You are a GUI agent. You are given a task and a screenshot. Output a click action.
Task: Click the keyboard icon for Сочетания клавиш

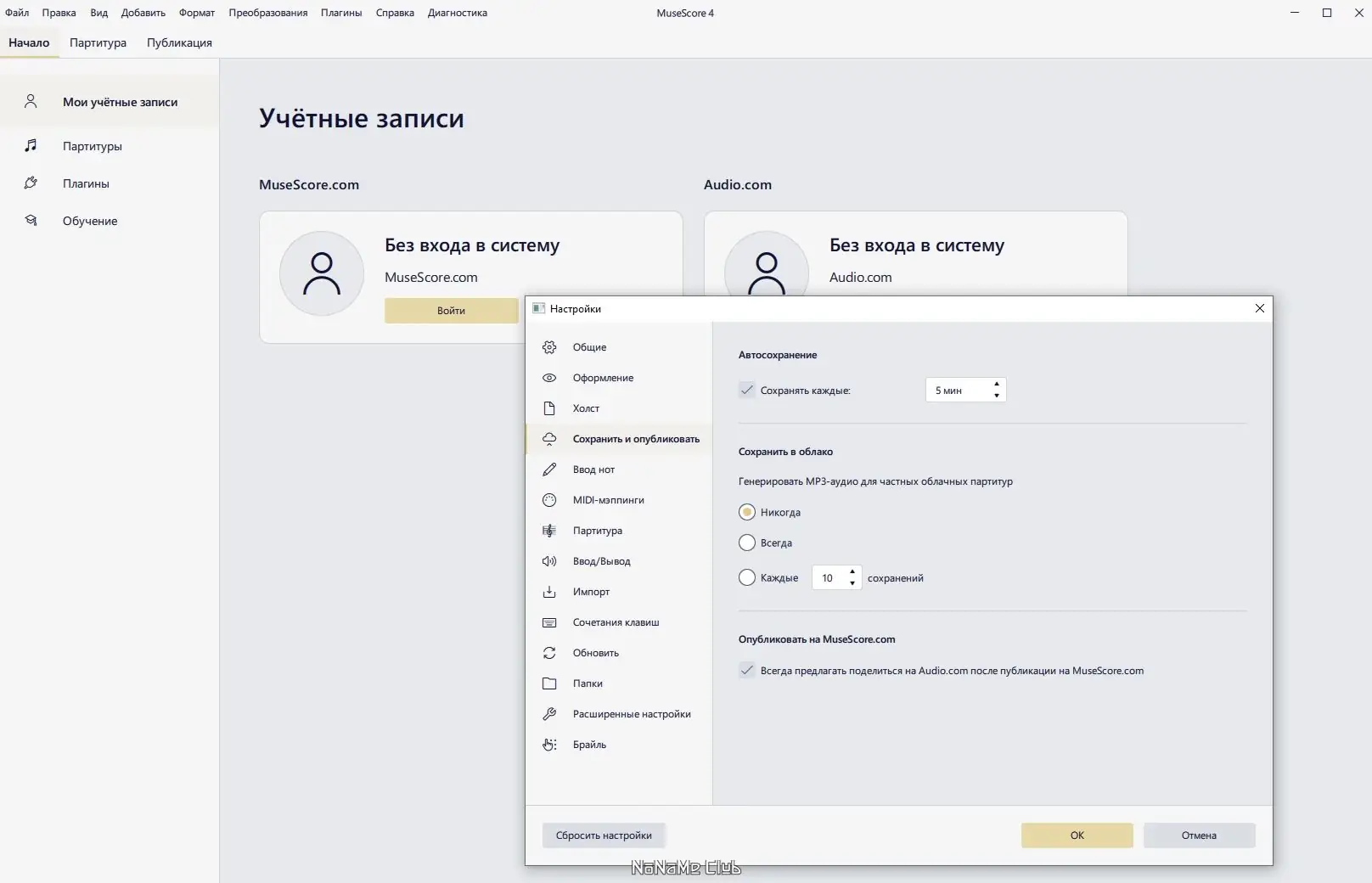(x=549, y=622)
